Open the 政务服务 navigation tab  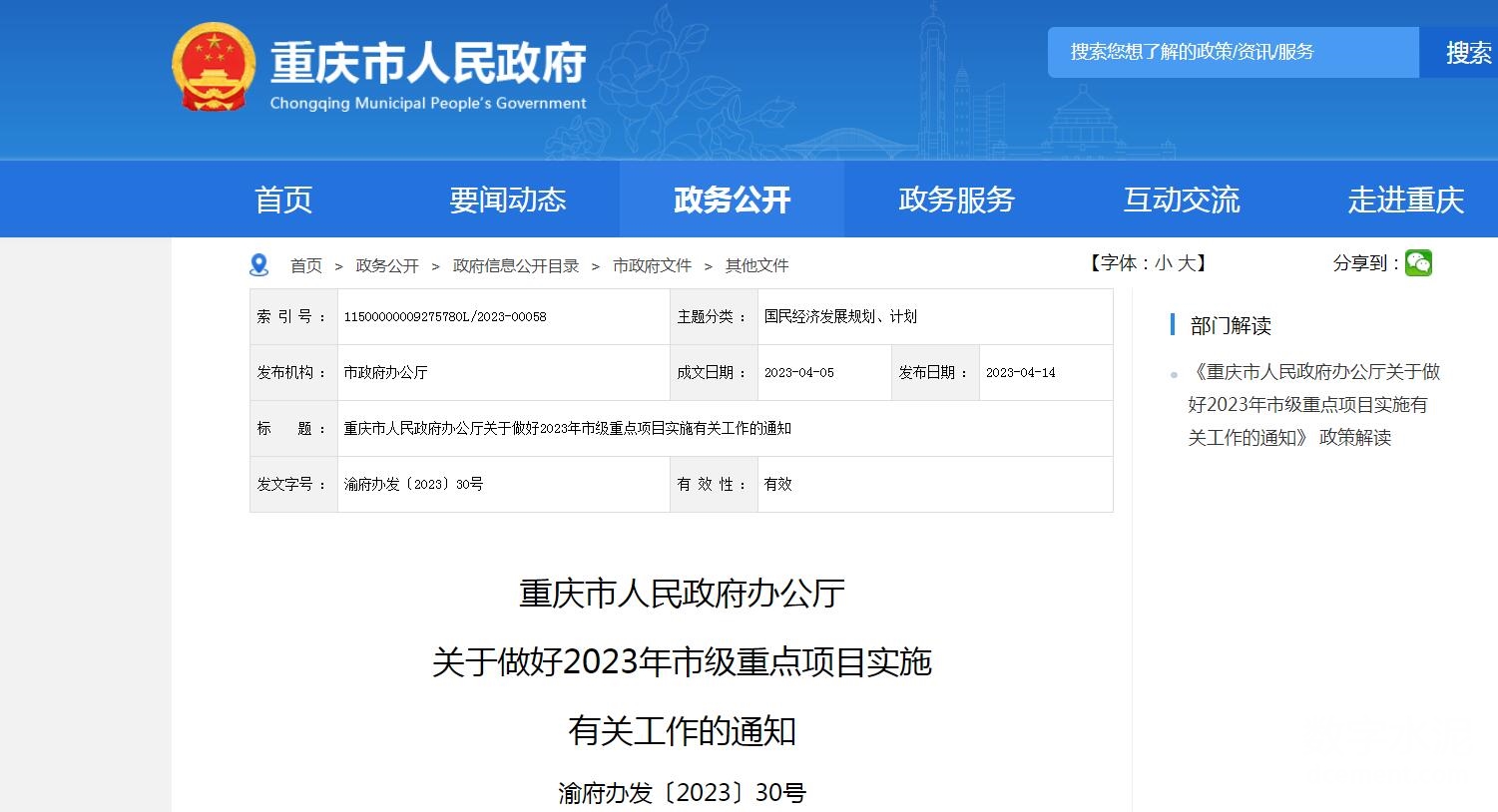956,200
